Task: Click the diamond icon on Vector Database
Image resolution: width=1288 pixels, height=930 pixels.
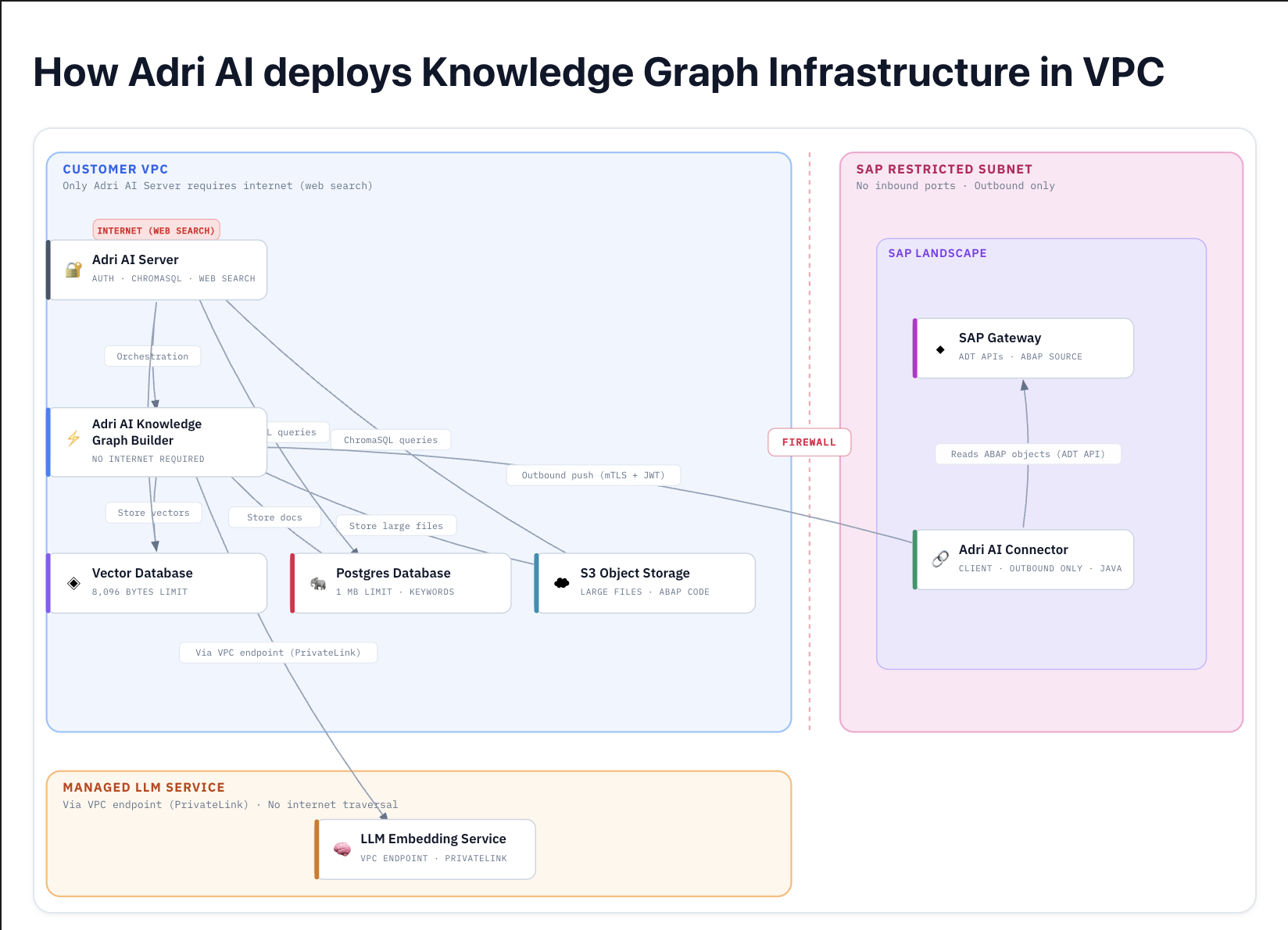Action: [x=73, y=583]
